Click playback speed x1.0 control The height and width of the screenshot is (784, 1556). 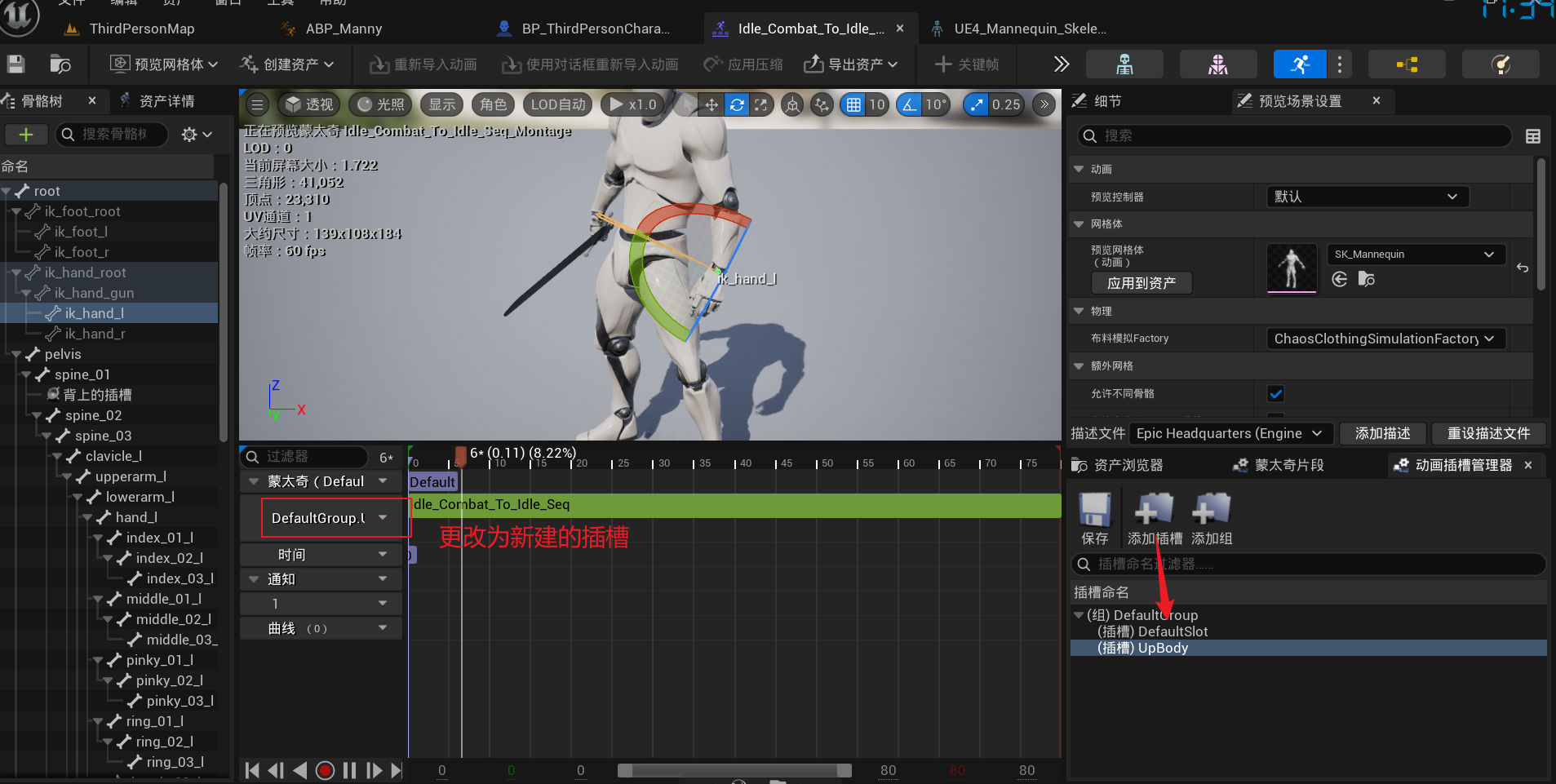(633, 104)
